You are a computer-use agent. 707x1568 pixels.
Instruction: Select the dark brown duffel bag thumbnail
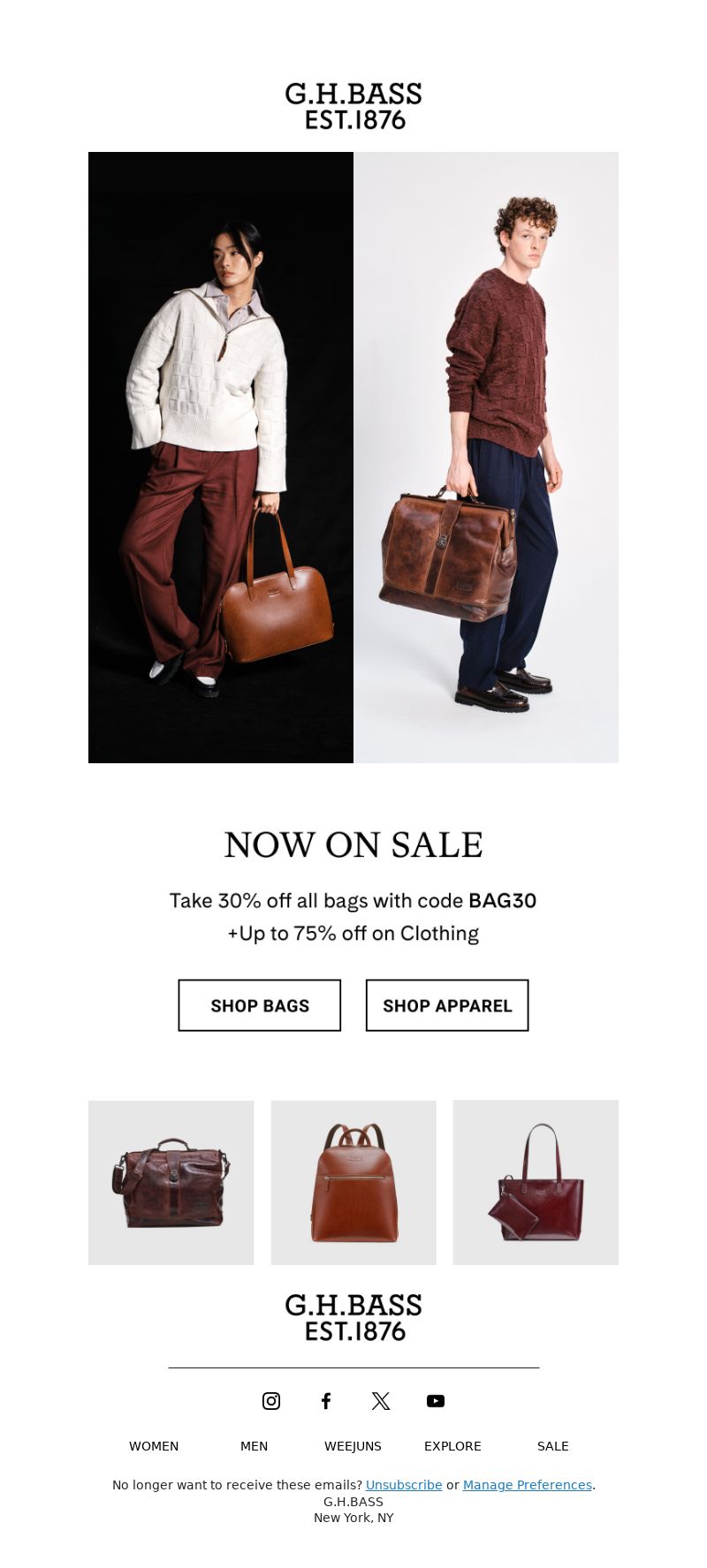click(x=171, y=1183)
